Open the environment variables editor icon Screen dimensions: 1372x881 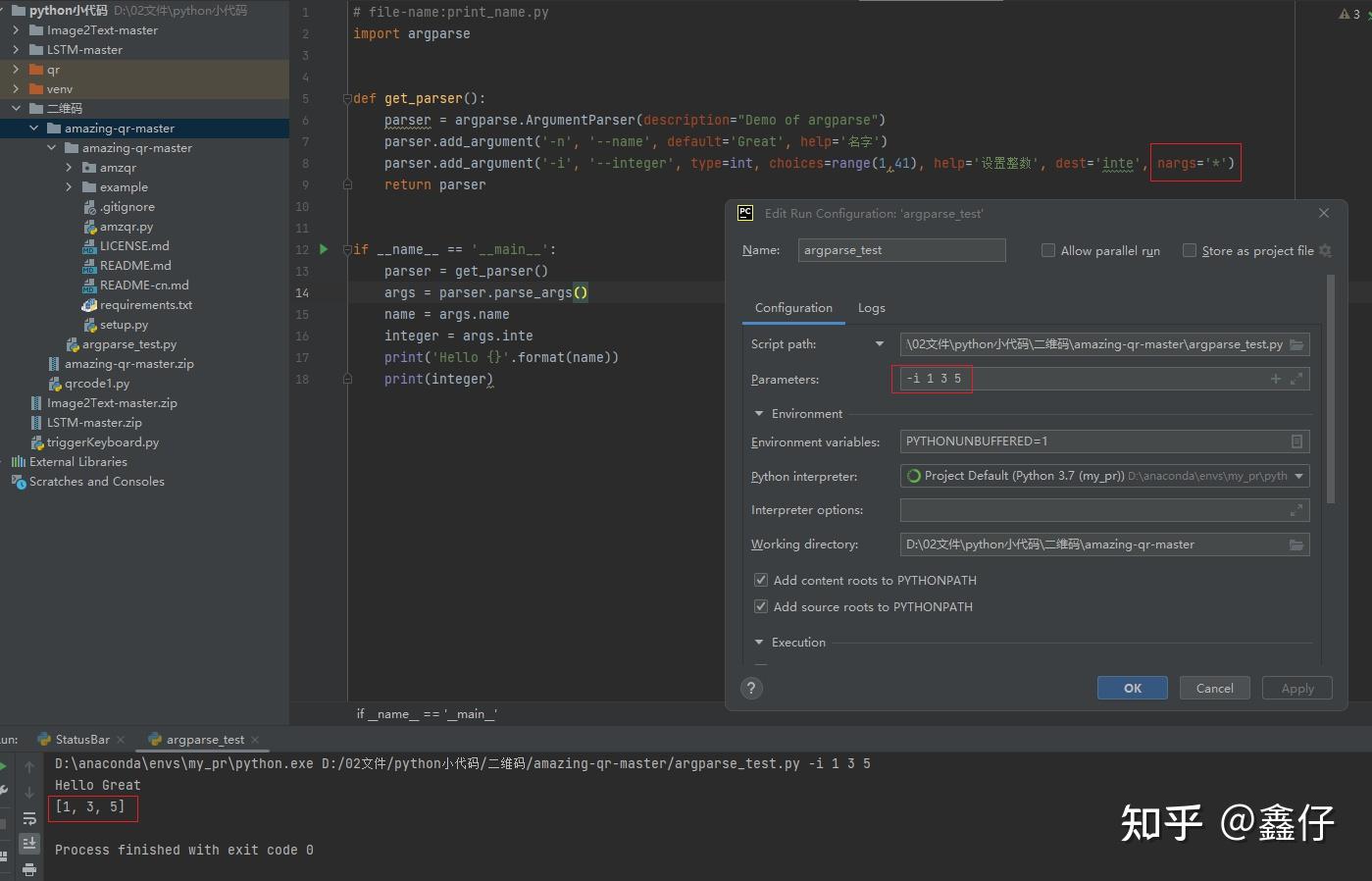coord(1296,441)
